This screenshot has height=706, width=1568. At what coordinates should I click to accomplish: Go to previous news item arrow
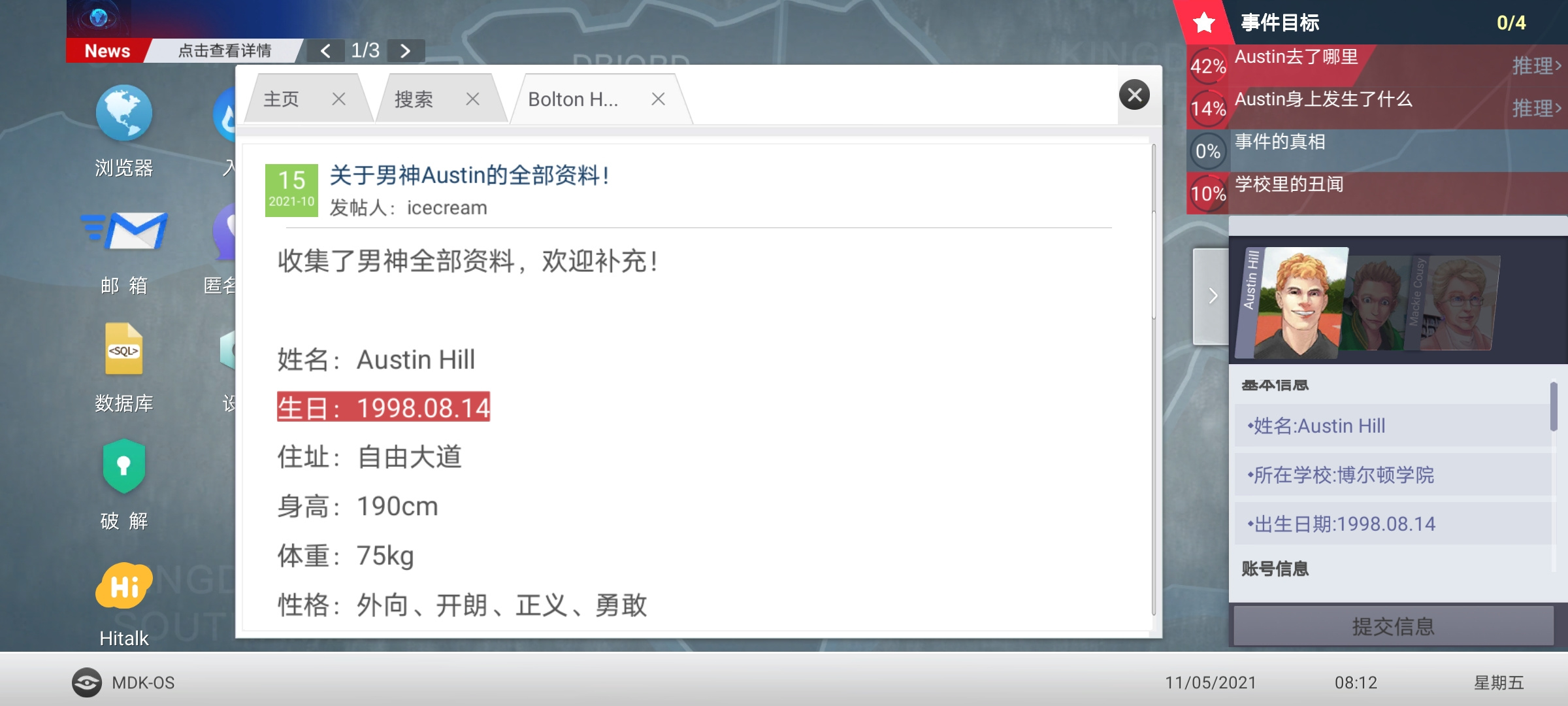click(325, 51)
